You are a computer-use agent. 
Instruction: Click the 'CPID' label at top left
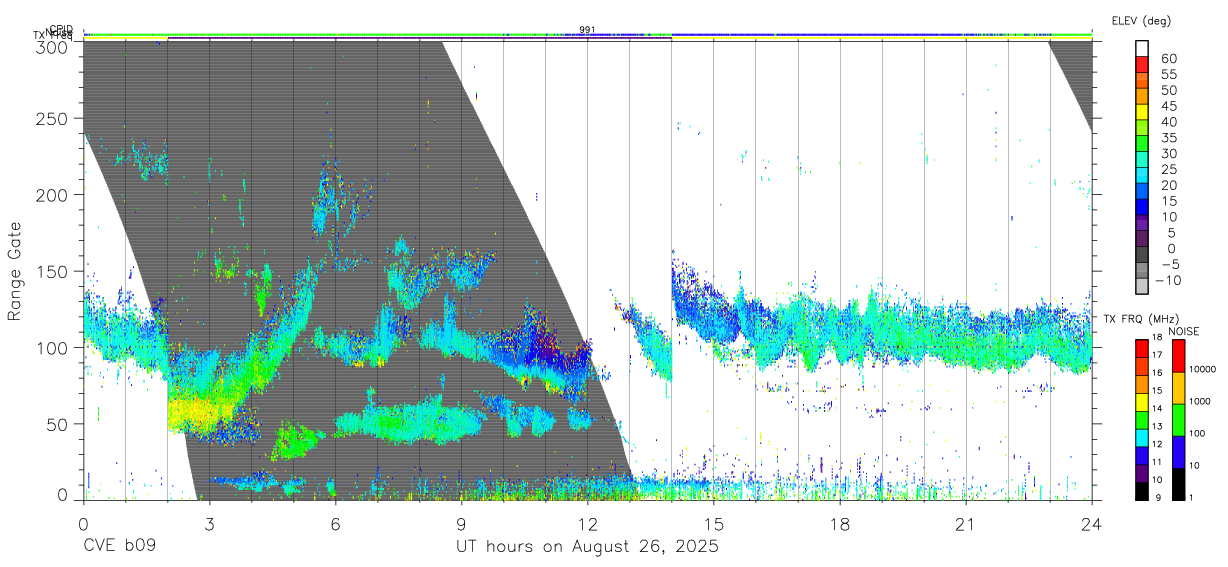pyautogui.click(x=63, y=29)
